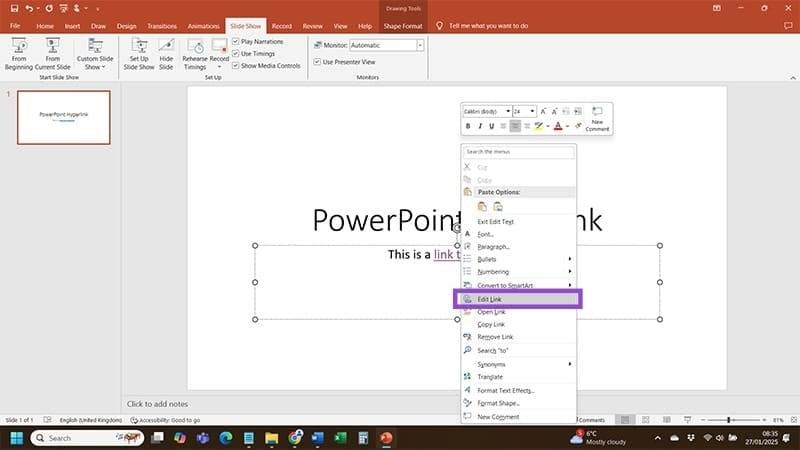
Task: Apply red font colour in mini toolbar
Action: point(558,126)
